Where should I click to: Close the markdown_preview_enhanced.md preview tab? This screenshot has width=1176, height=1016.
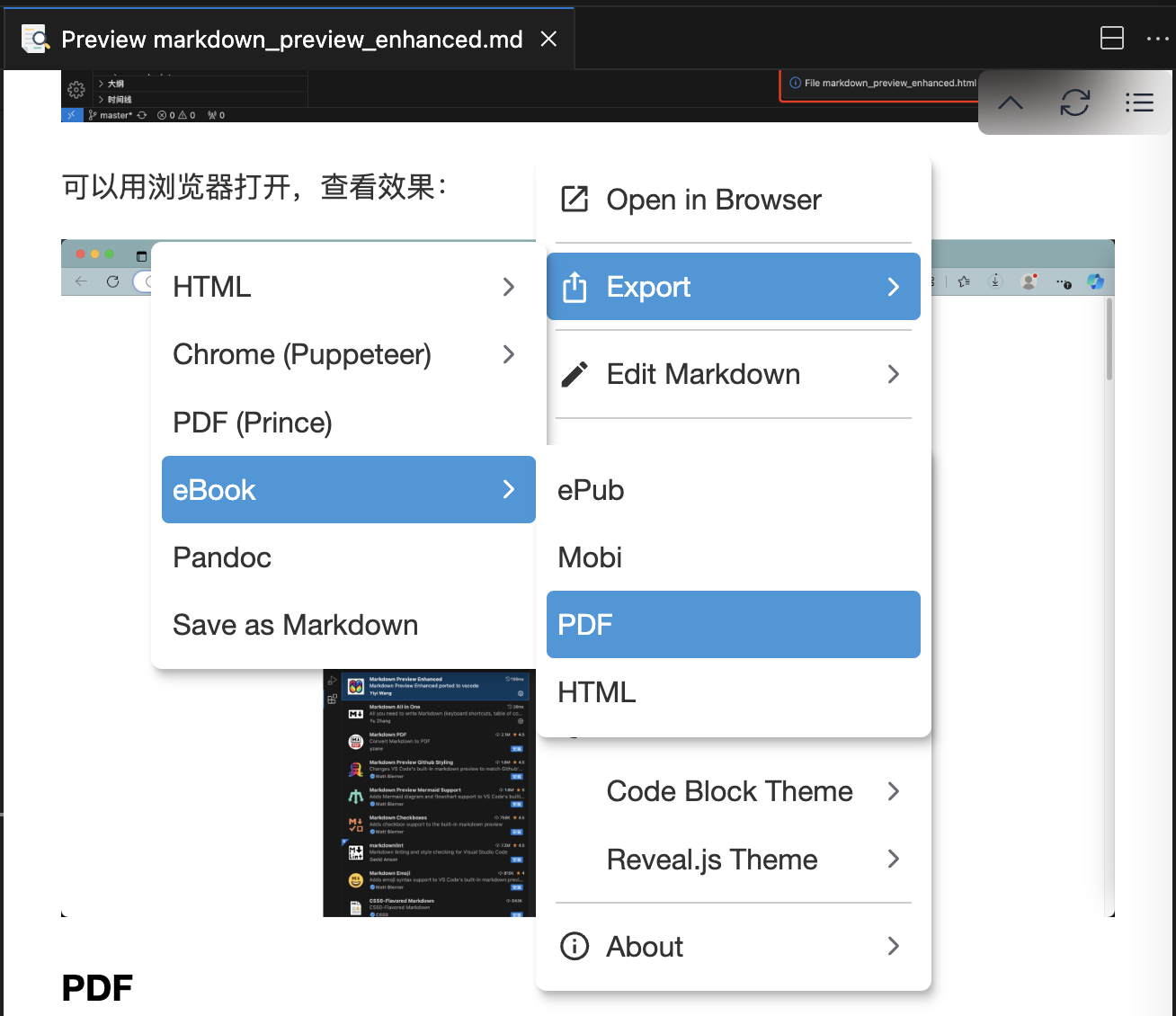(548, 39)
